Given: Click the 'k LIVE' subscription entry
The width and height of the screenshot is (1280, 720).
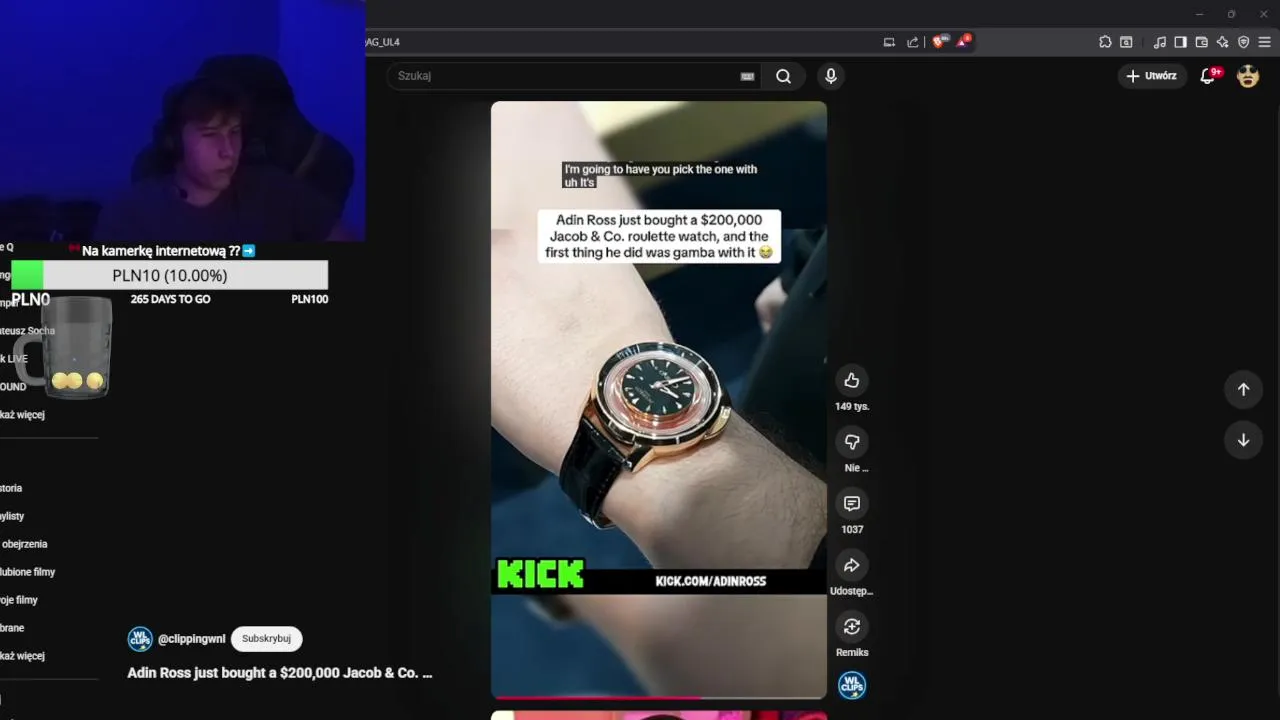Looking at the screenshot, I should (14, 358).
